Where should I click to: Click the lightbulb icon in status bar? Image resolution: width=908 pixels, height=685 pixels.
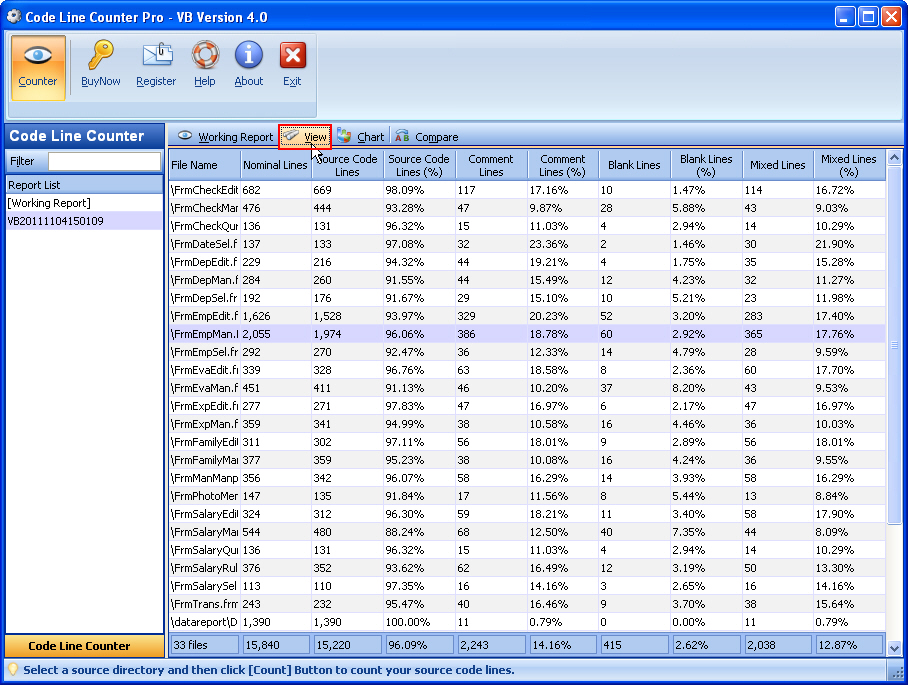(13, 670)
